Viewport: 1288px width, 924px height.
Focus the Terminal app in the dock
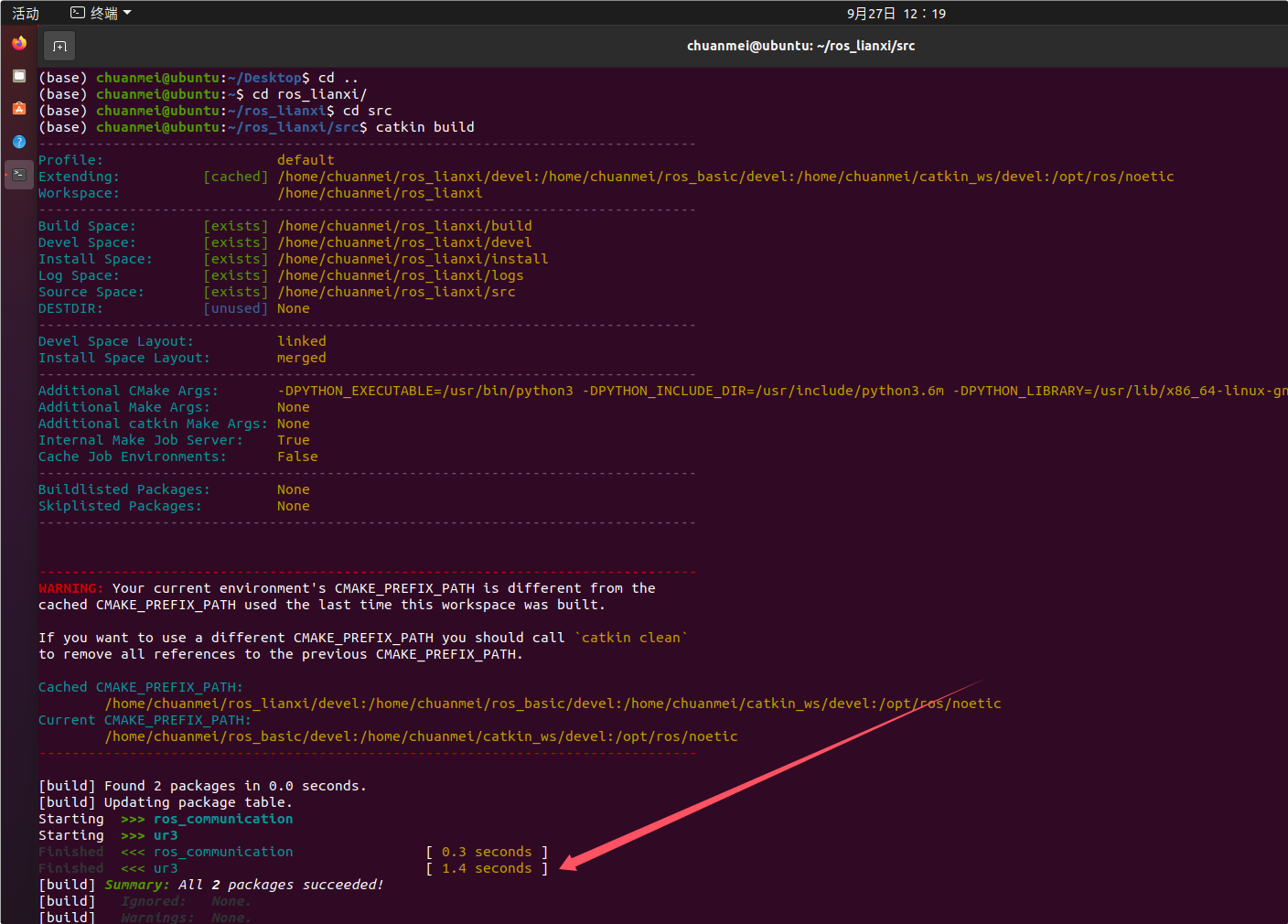(x=18, y=174)
